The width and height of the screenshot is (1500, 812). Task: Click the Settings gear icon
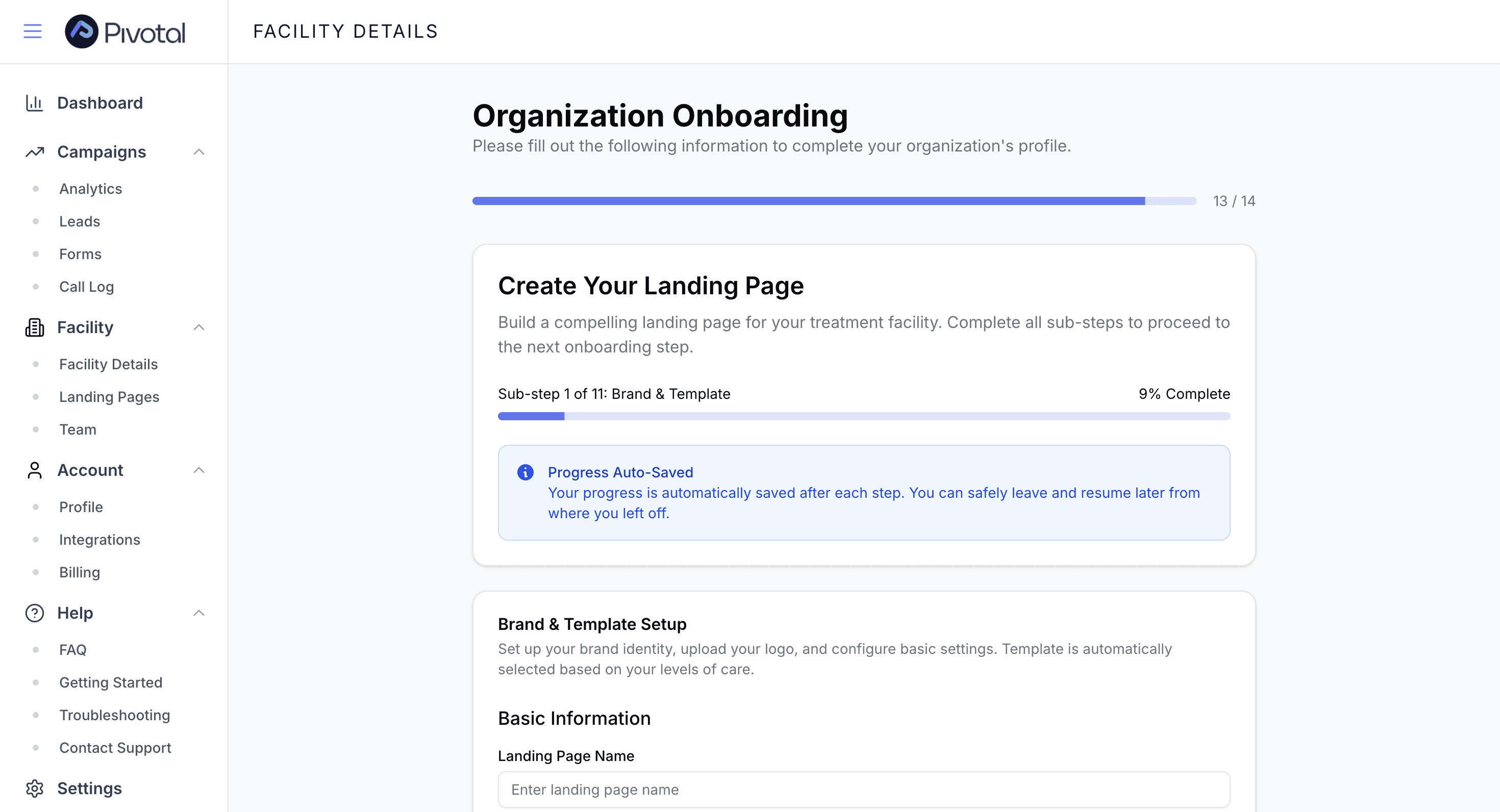click(34, 788)
